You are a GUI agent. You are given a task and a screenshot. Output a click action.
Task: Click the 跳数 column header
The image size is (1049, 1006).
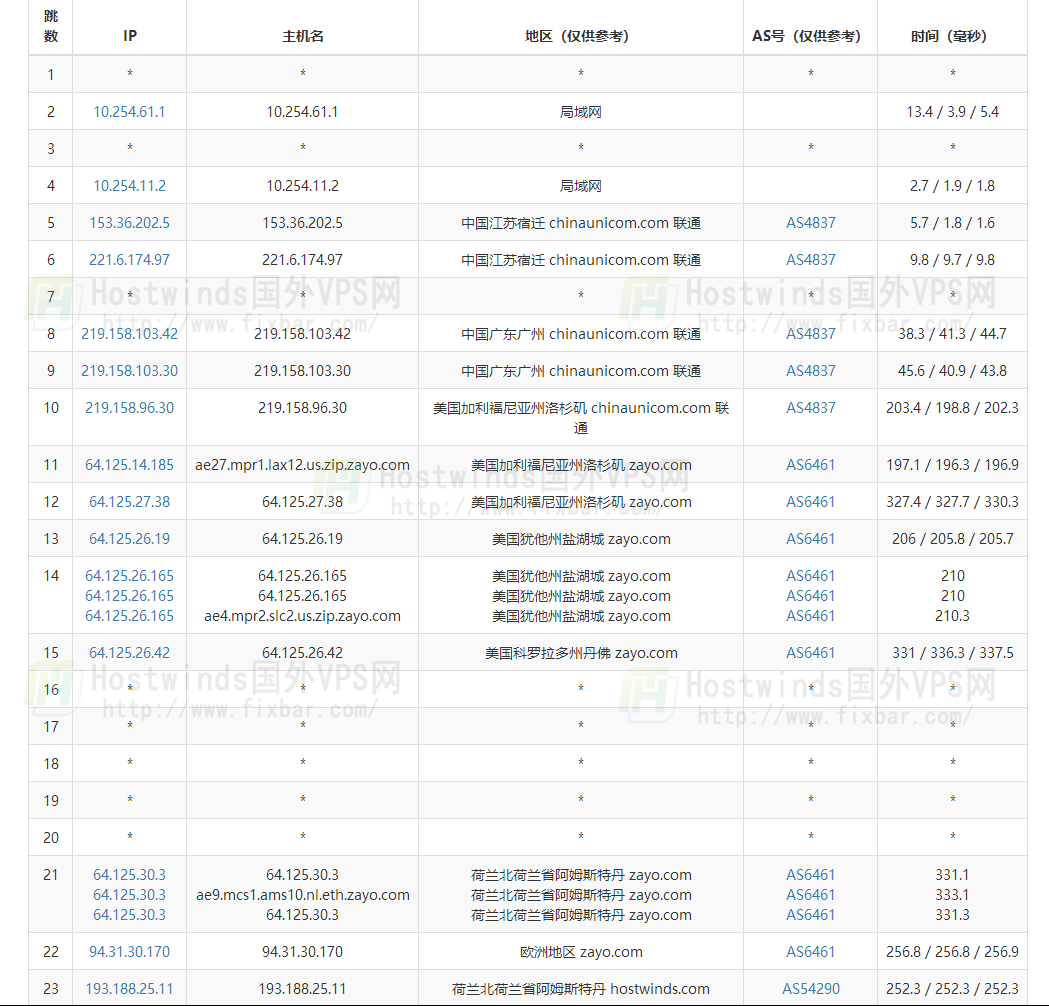pos(51,26)
